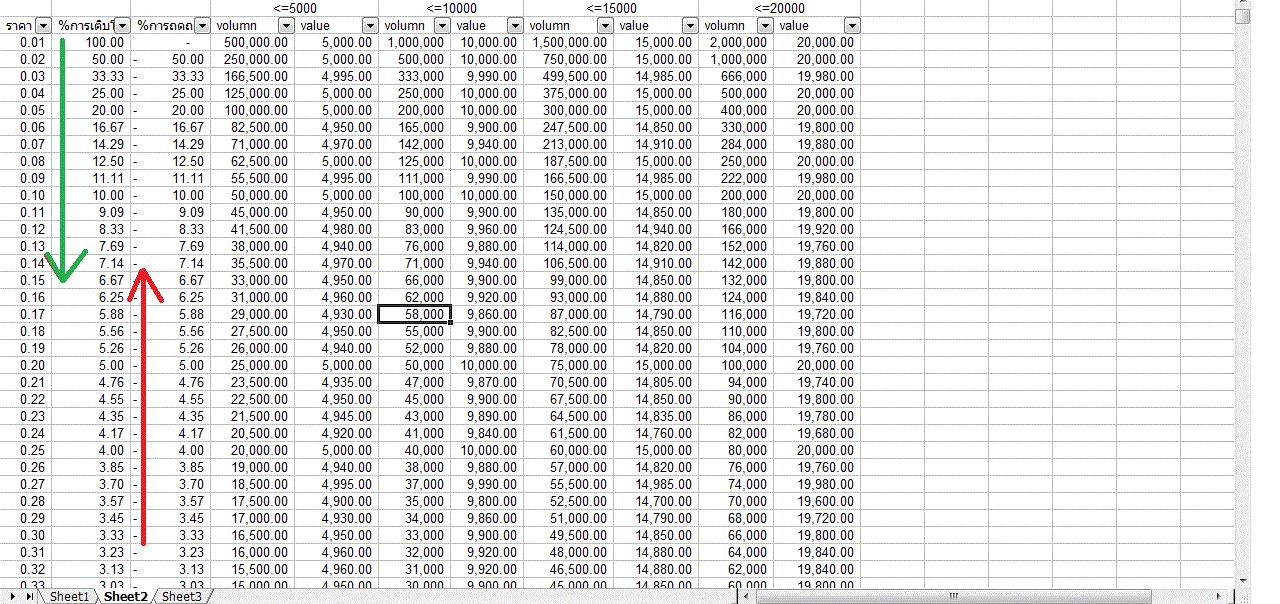Click the <=20000 group header cell

pyautogui.click(x=780, y=8)
